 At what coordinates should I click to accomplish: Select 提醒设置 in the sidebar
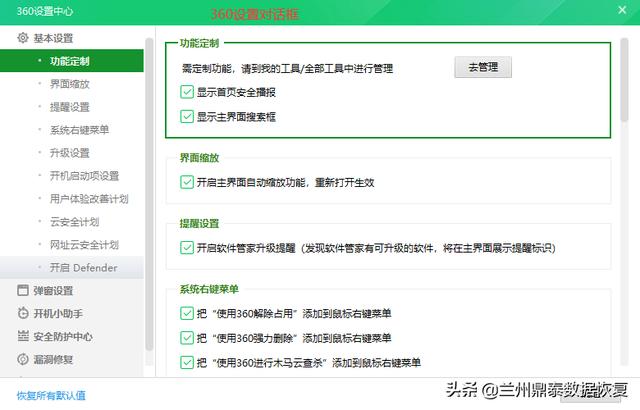pos(70,107)
